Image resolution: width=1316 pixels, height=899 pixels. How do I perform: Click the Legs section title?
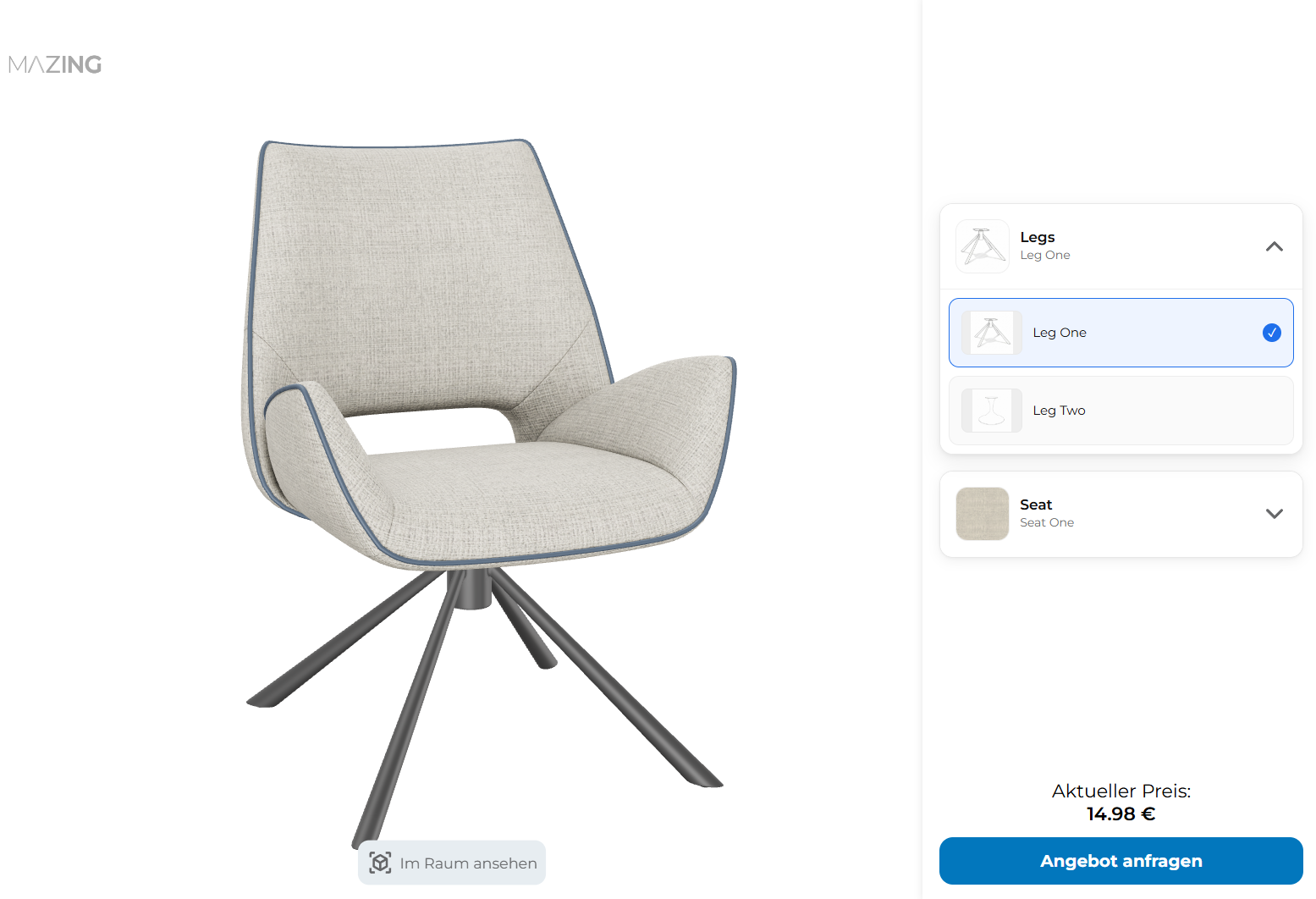point(1037,237)
